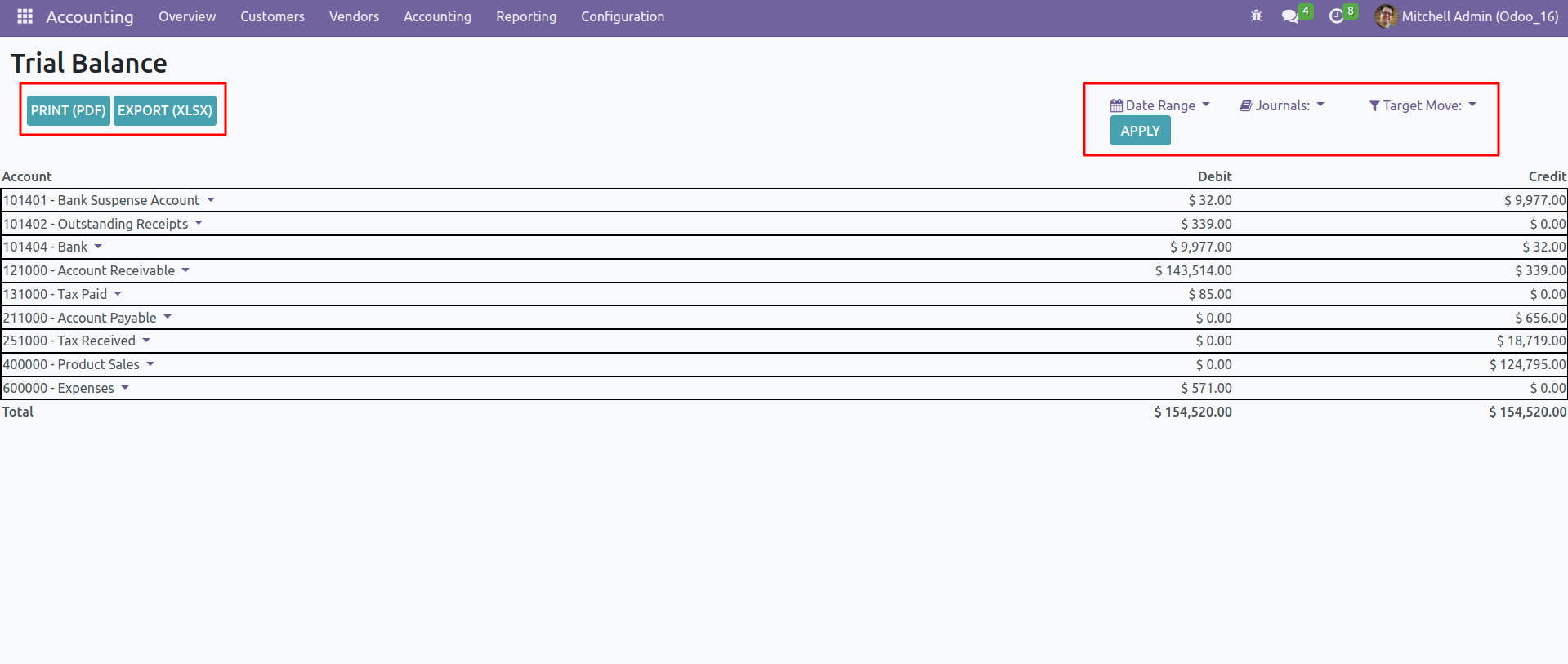The height and width of the screenshot is (664, 1568).
Task: Open the Reporting menu
Action: point(525,16)
